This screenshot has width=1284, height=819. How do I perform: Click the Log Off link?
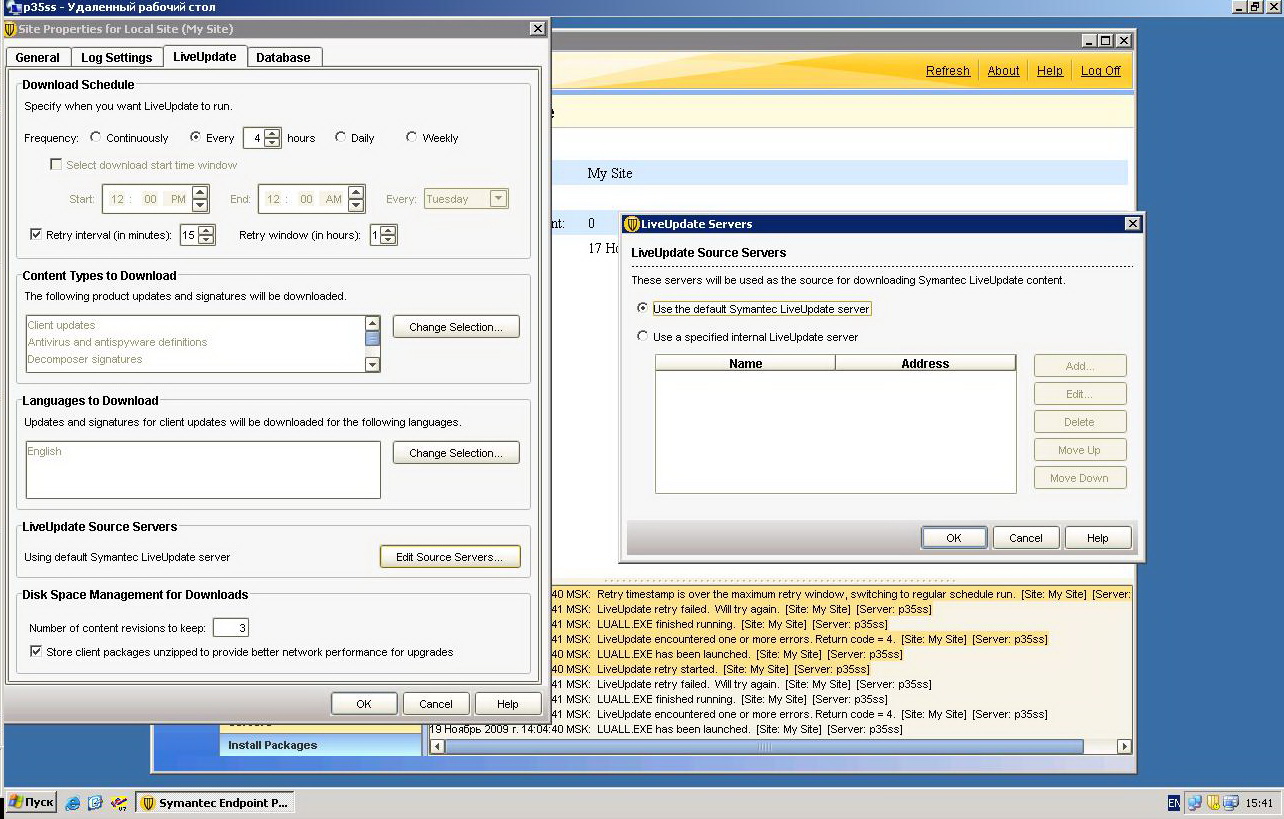(x=1101, y=71)
